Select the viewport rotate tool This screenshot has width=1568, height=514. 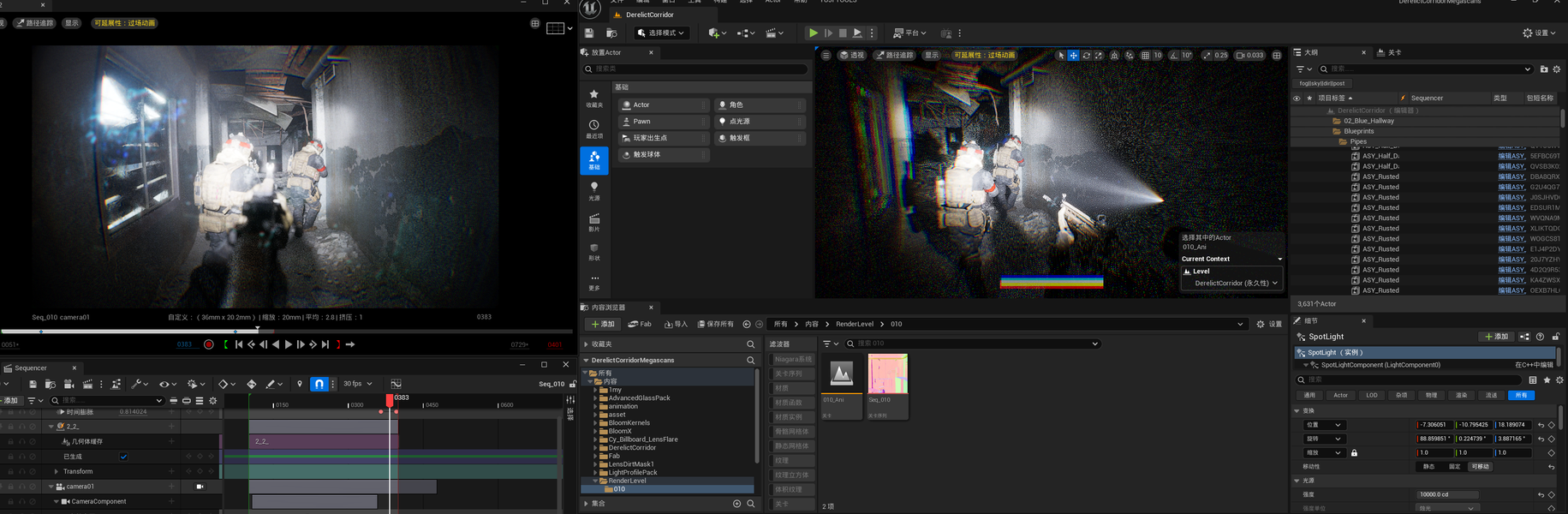tap(1087, 55)
